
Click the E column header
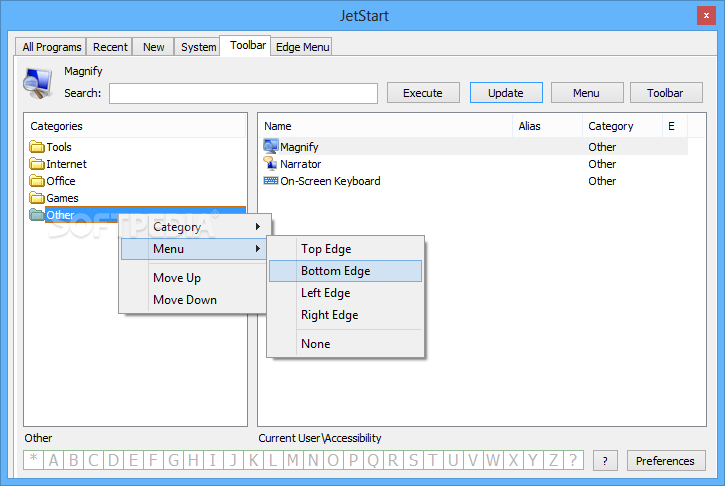[x=675, y=126]
